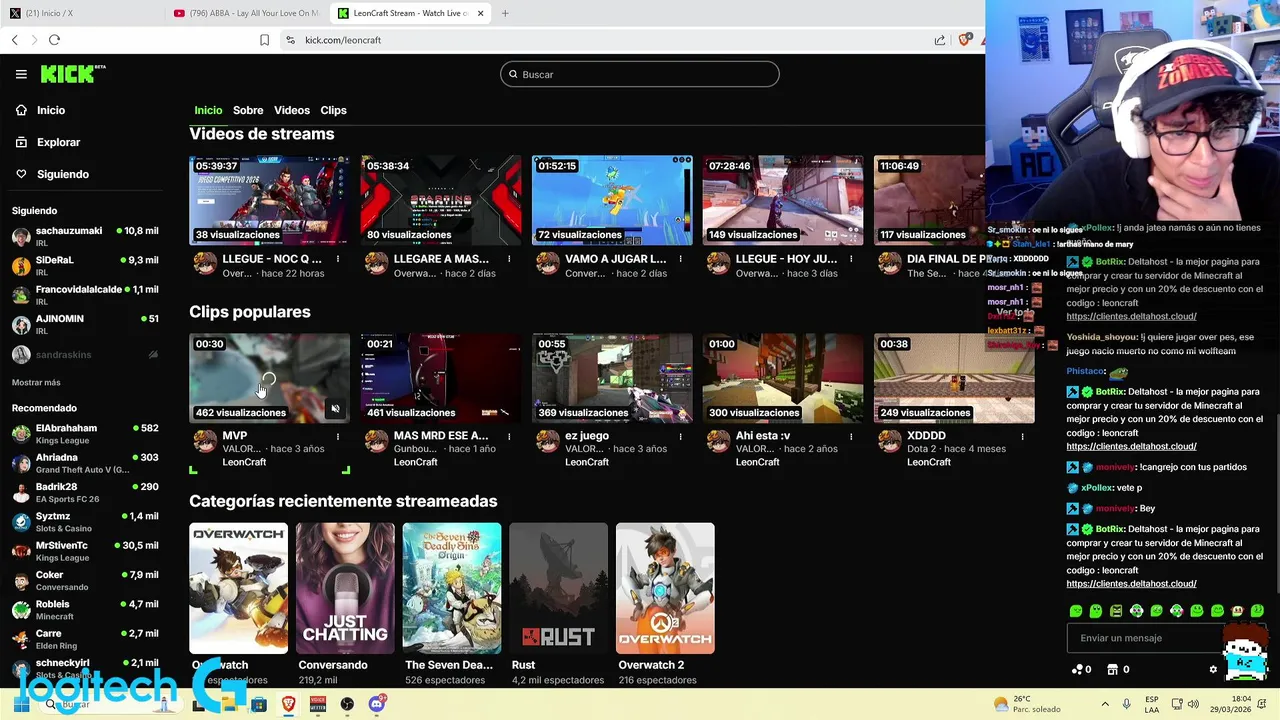Open latest clientes.deltahost.cloud chat link
Image resolution: width=1280 pixels, height=720 pixels.
[1131, 583]
